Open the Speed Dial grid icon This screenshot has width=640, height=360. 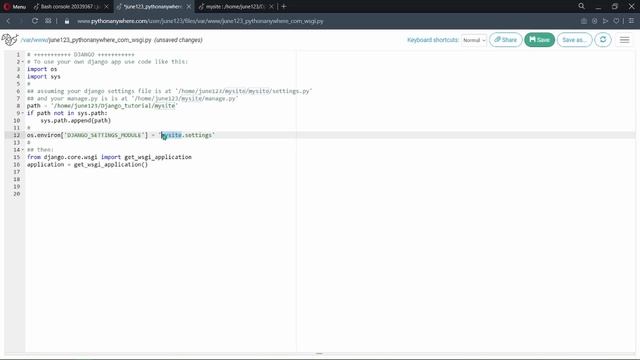48,21
